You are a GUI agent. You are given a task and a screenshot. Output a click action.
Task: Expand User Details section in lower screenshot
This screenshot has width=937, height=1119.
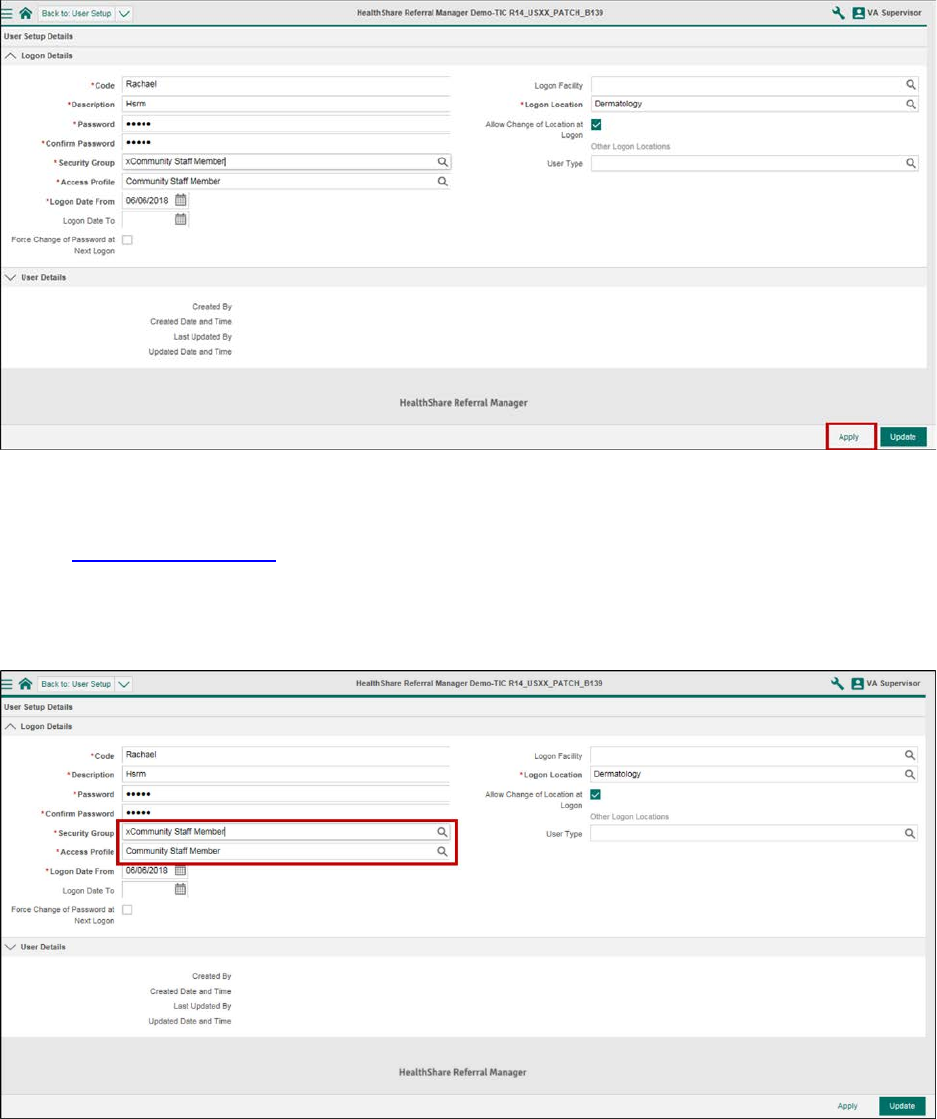pyautogui.click(x=11, y=947)
